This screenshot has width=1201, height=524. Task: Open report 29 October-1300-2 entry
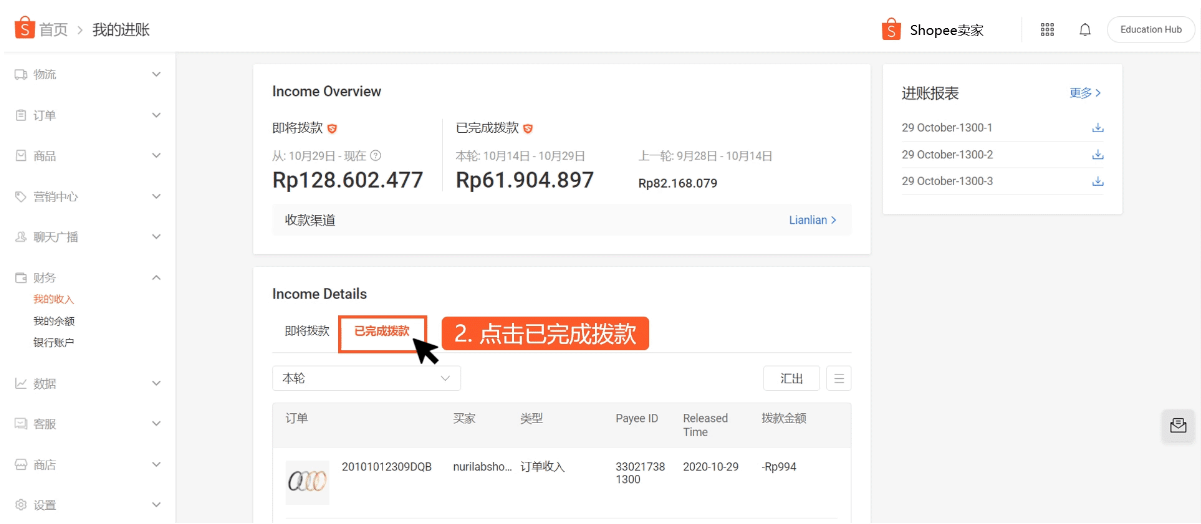pos(947,155)
